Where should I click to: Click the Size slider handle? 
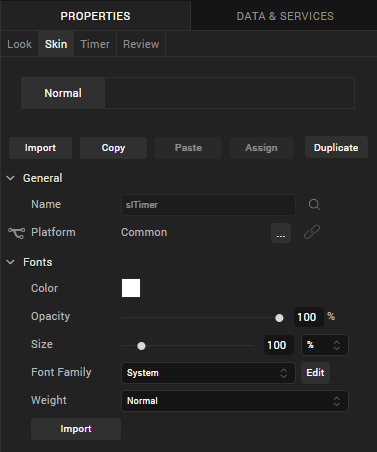click(141, 346)
